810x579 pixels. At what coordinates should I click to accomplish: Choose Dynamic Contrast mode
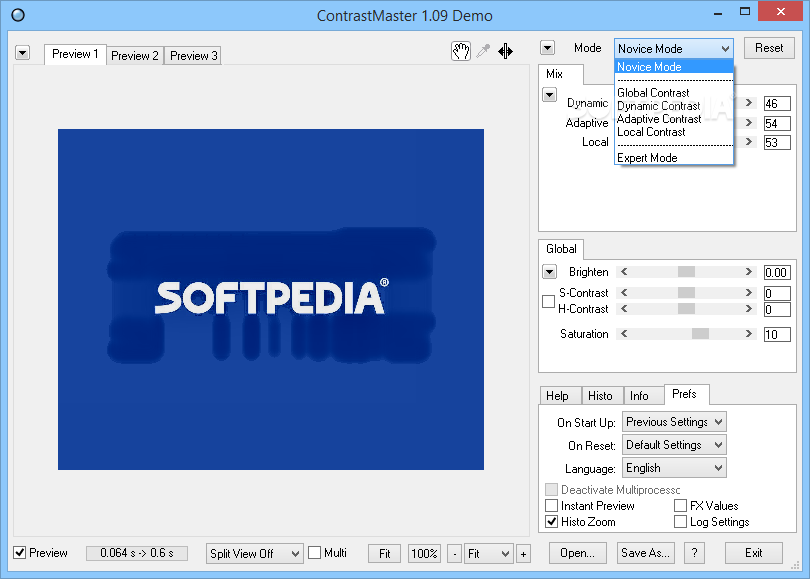coord(674,106)
